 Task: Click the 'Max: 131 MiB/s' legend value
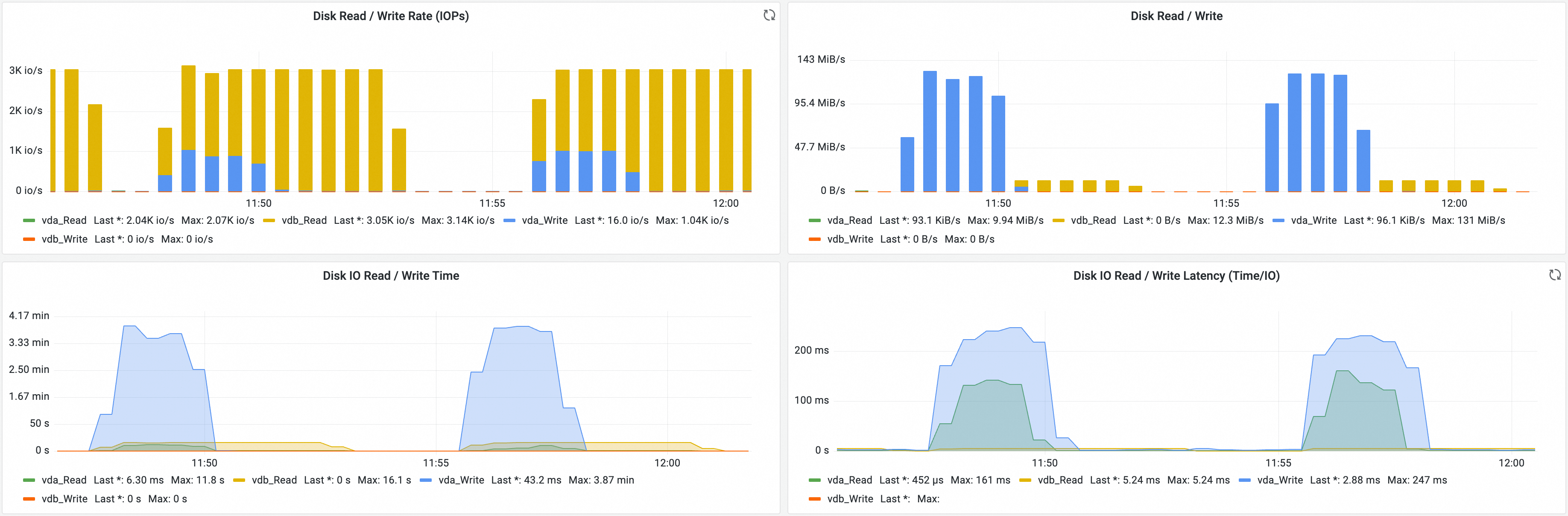click(x=1468, y=220)
